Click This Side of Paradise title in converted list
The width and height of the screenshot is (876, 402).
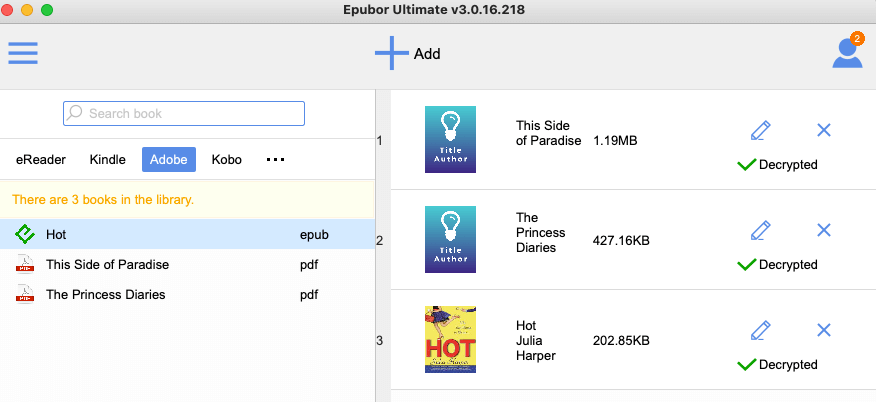point(549,133)
